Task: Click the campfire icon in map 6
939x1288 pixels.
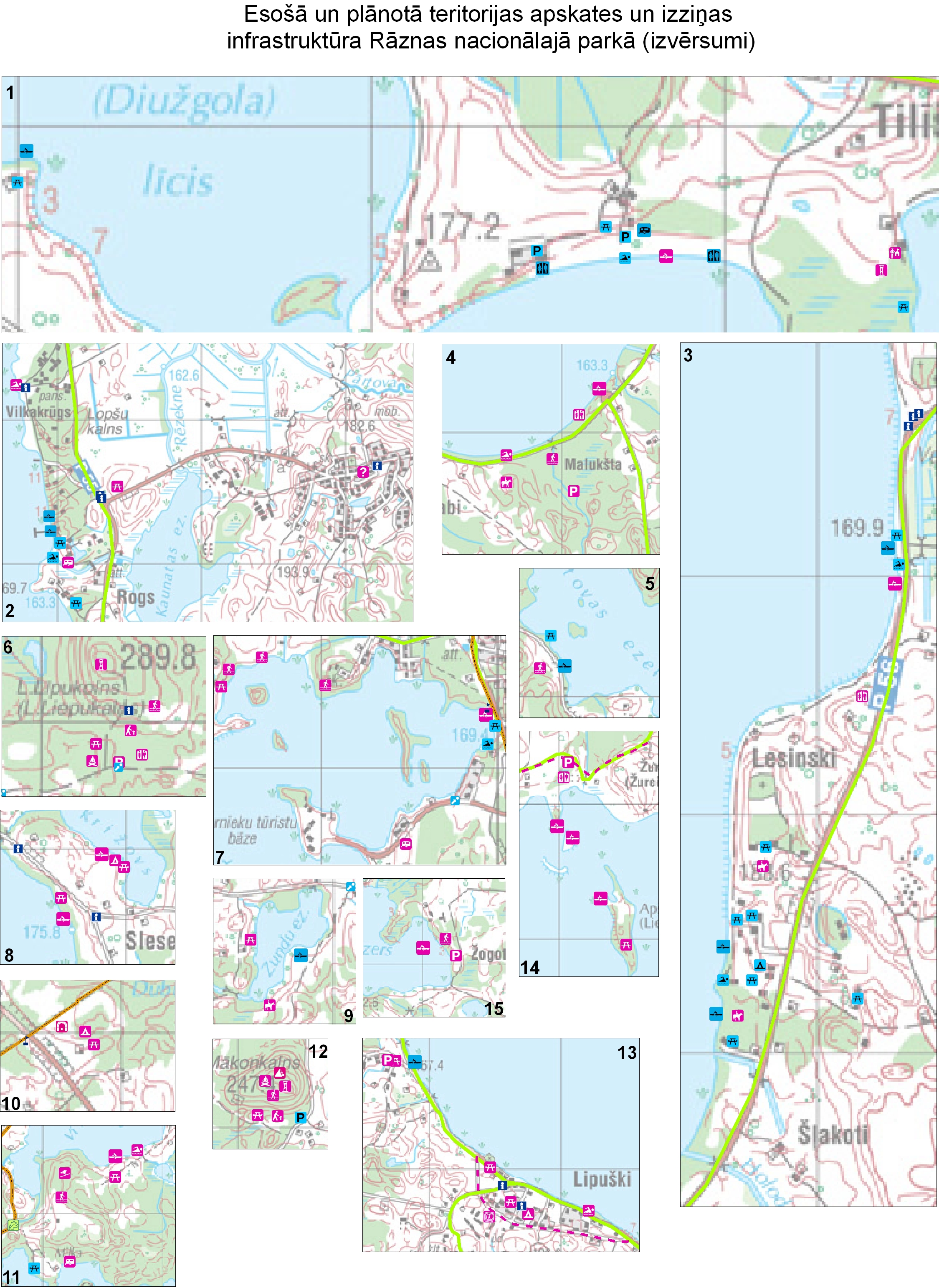Action: point(92,761)
